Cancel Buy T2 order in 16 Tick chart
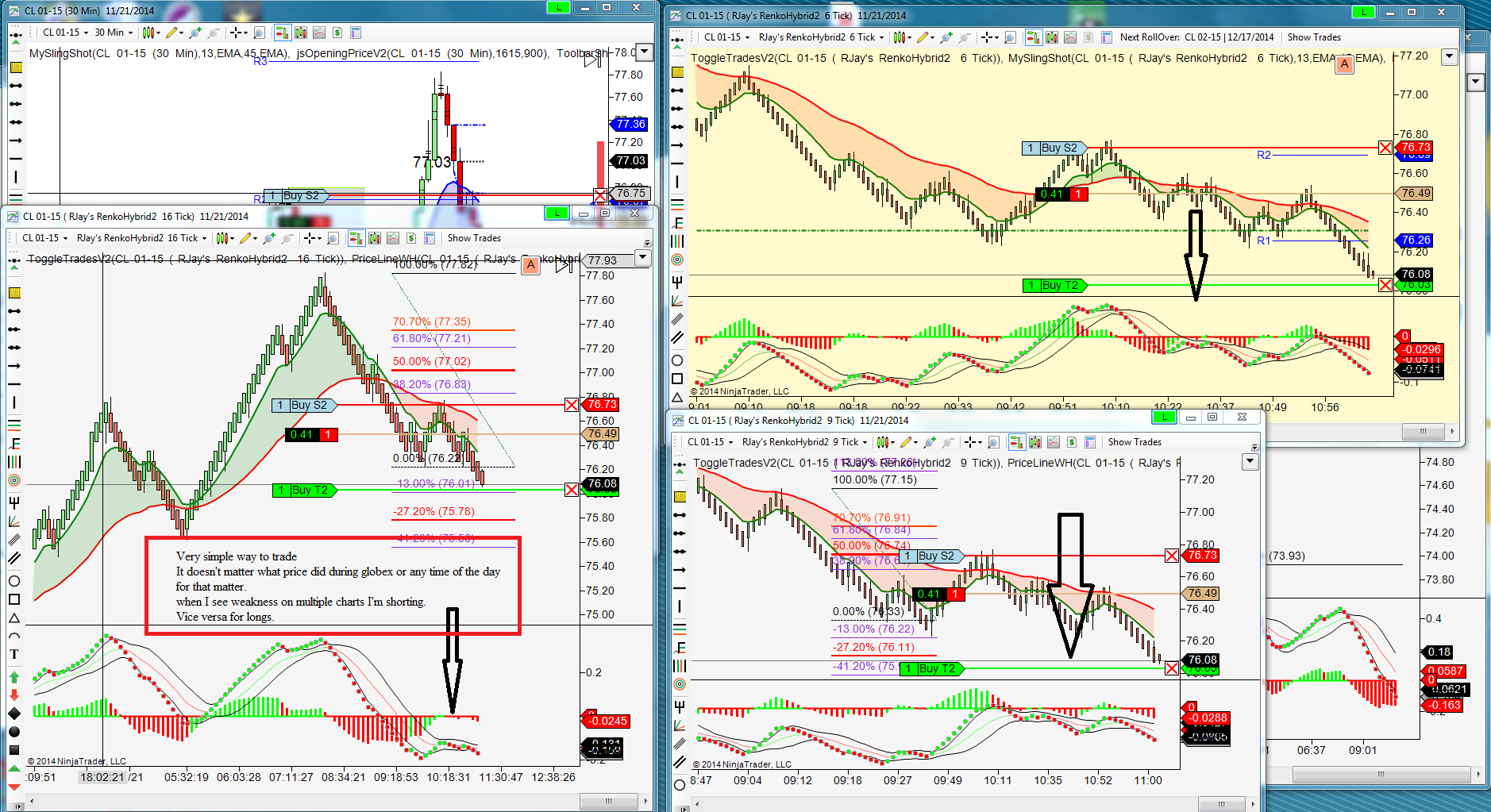Image resolution: width=1491 pixels, height=812 pixels. tap(571, 490)
